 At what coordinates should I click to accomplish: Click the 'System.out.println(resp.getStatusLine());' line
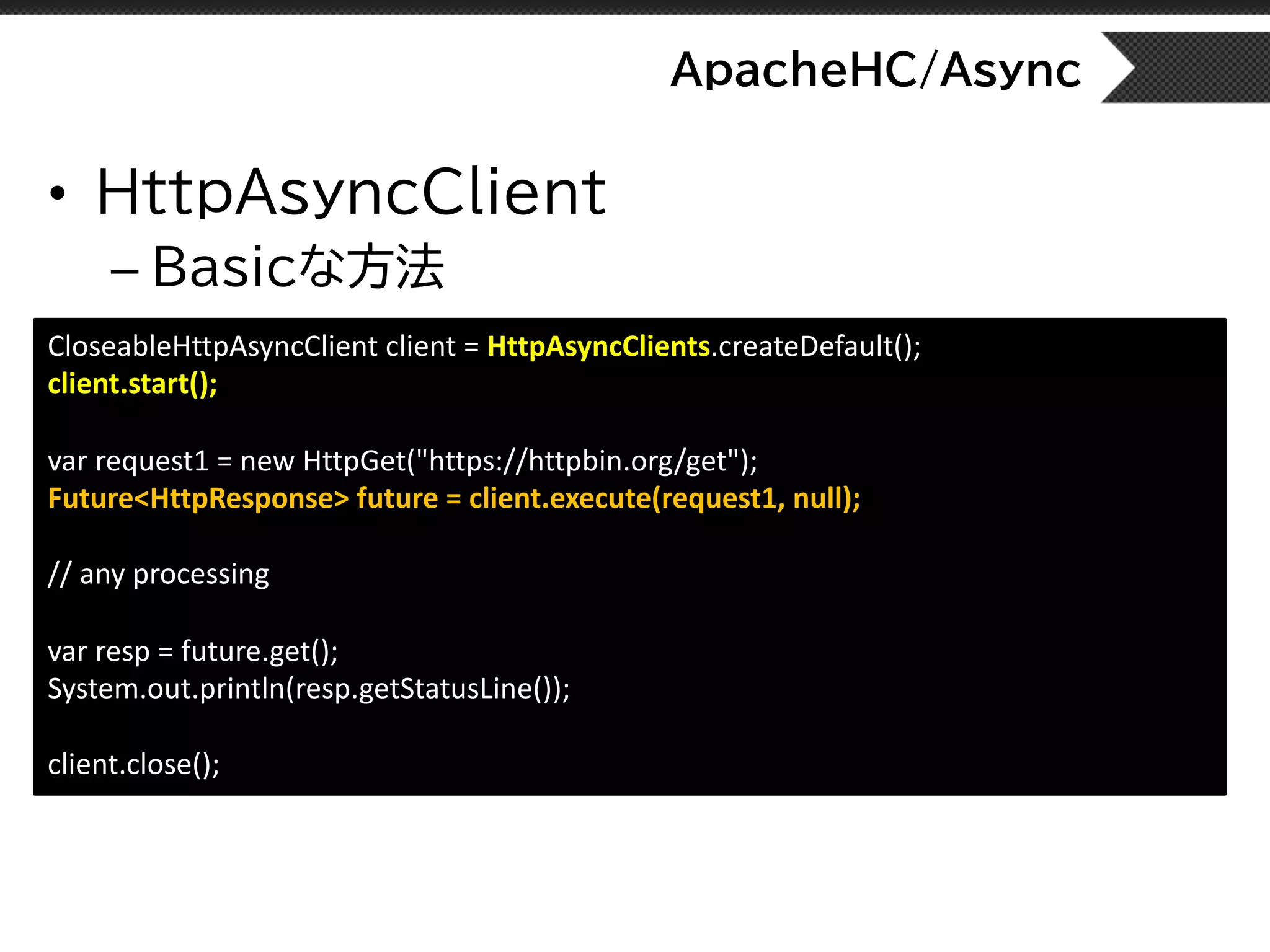[x=309, y=689]
